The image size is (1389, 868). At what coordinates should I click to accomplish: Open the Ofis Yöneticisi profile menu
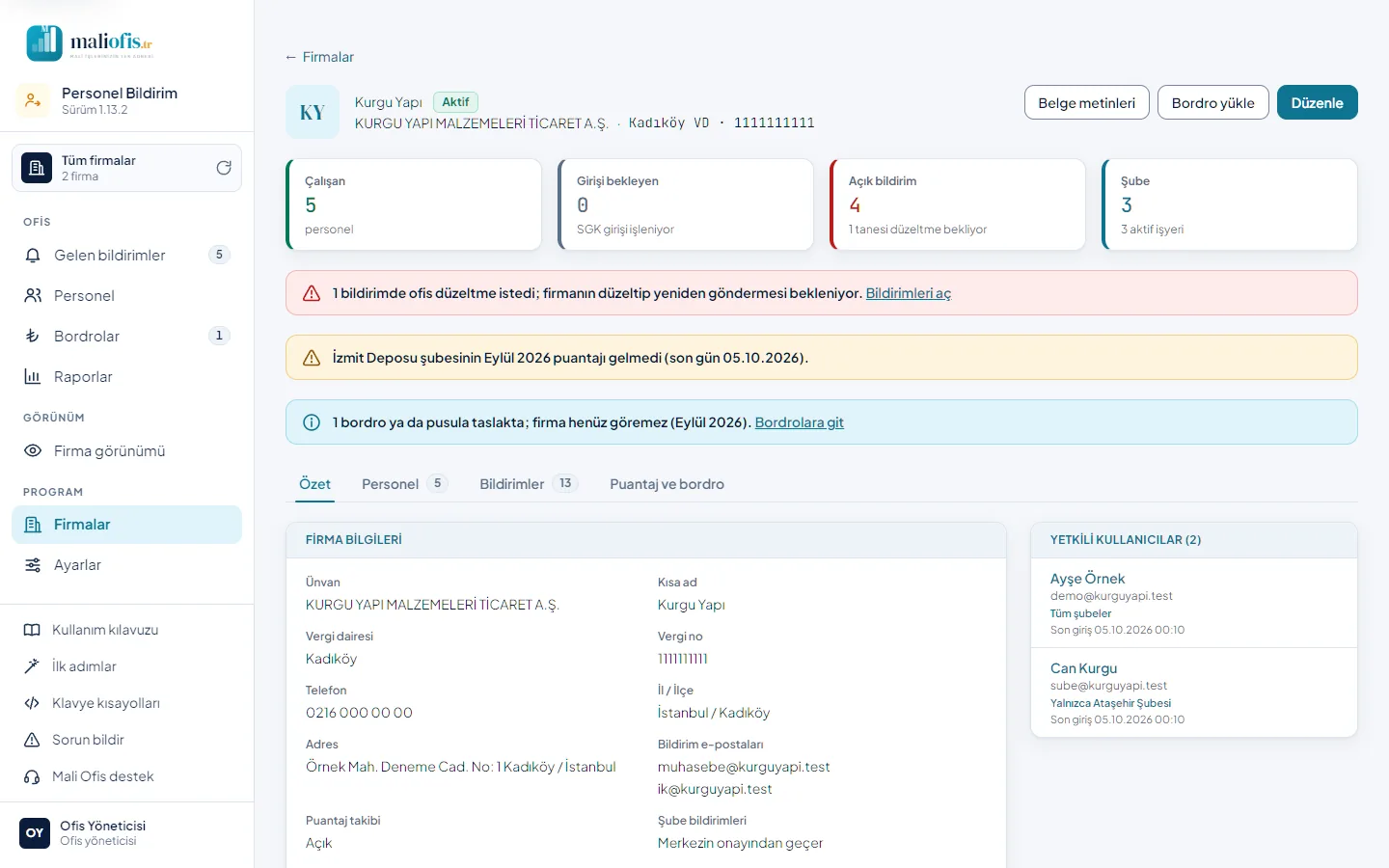click(126, 833)
